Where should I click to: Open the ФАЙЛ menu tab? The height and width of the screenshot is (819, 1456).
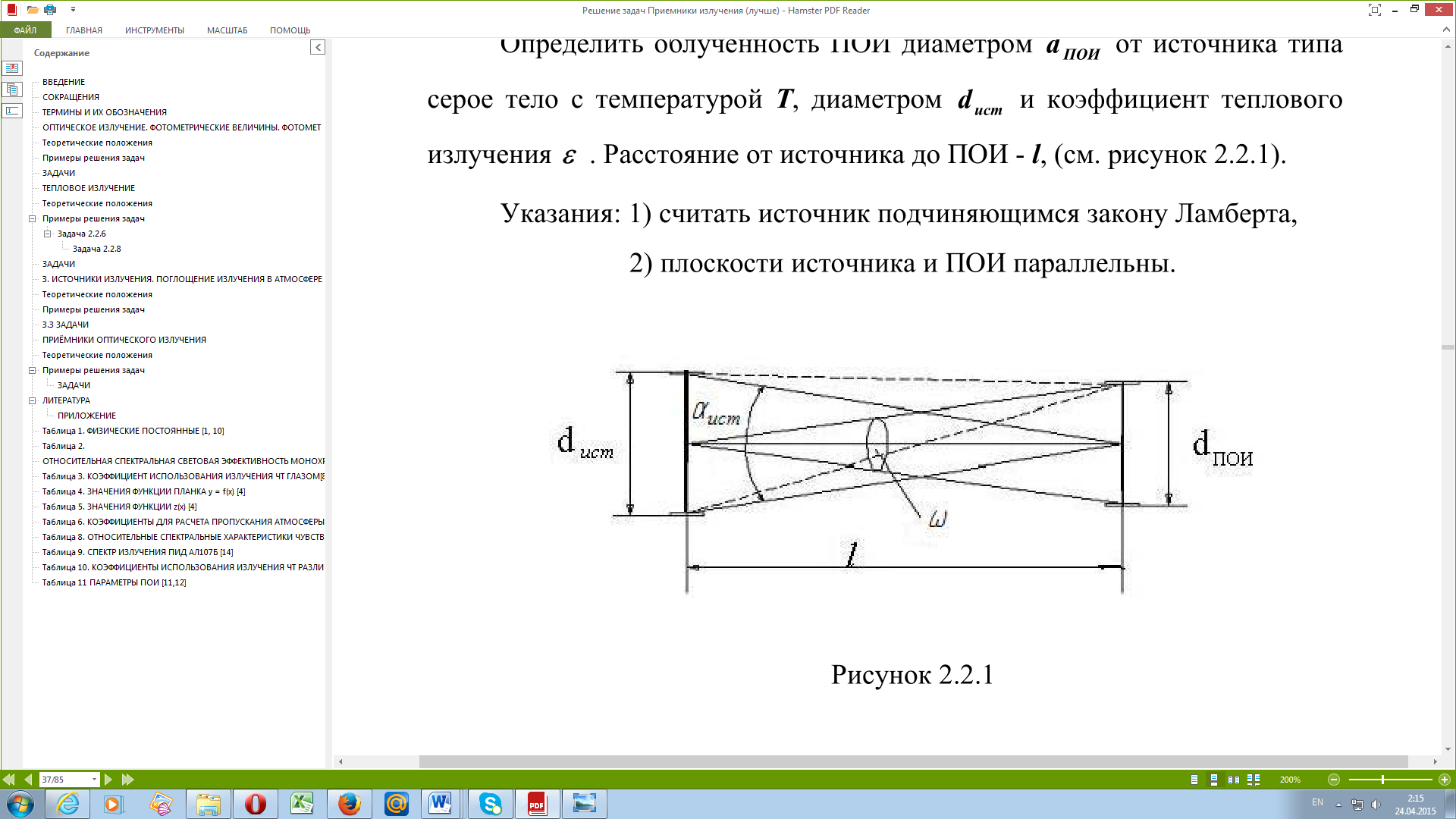(x=25, y=30)
